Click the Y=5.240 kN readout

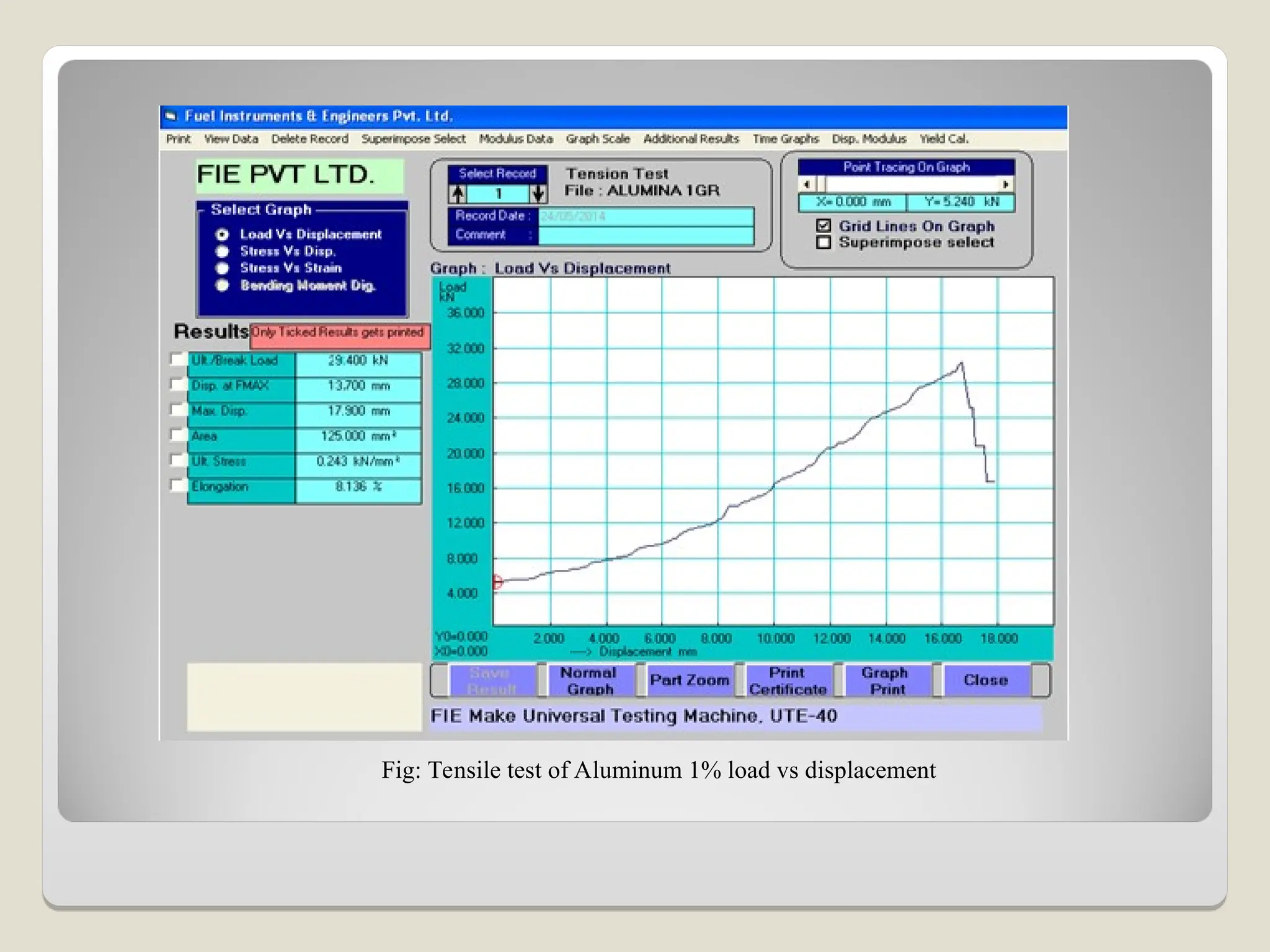pos(961,202)
